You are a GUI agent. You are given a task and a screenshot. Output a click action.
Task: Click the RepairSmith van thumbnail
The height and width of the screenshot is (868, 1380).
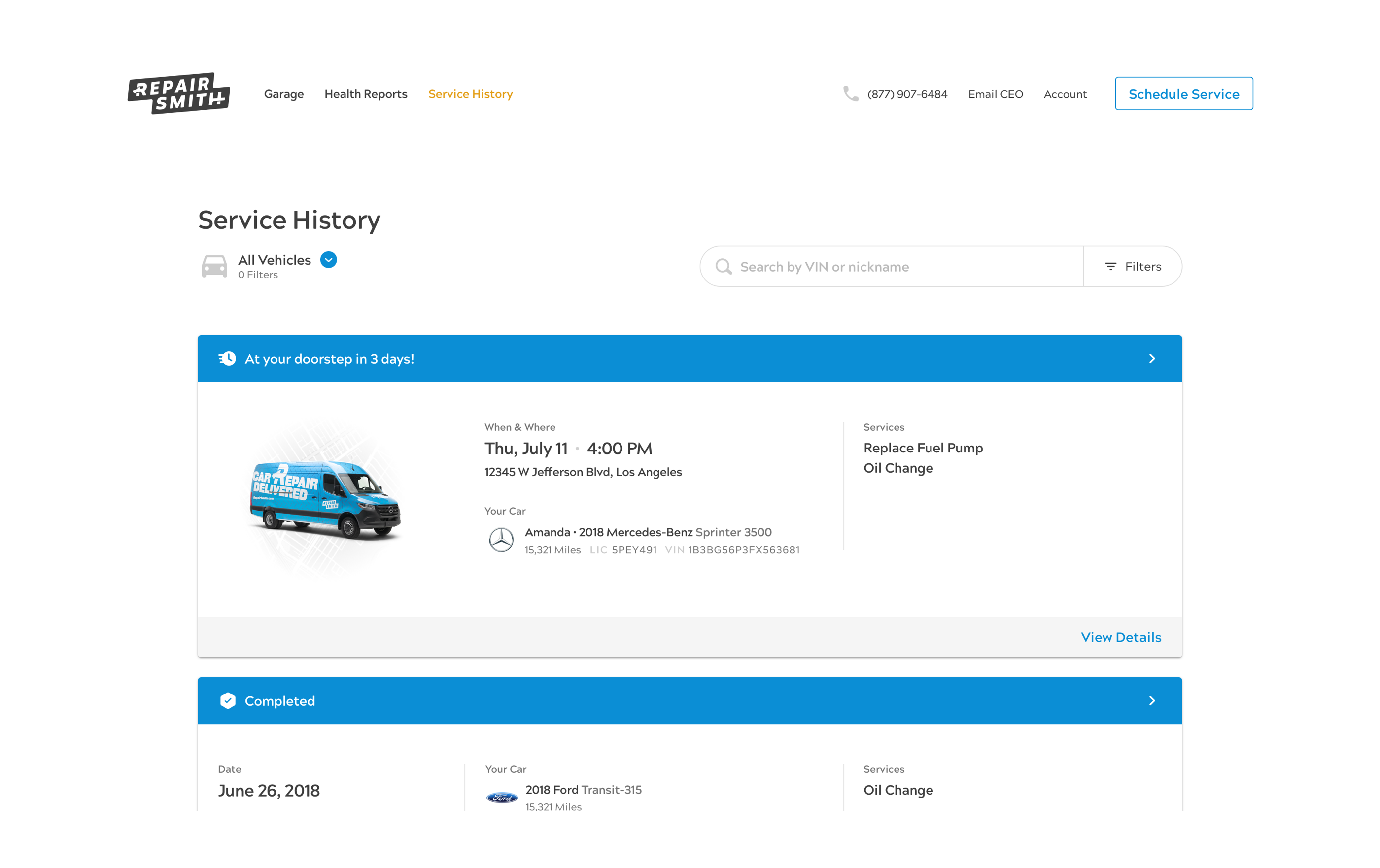point(325,499)
